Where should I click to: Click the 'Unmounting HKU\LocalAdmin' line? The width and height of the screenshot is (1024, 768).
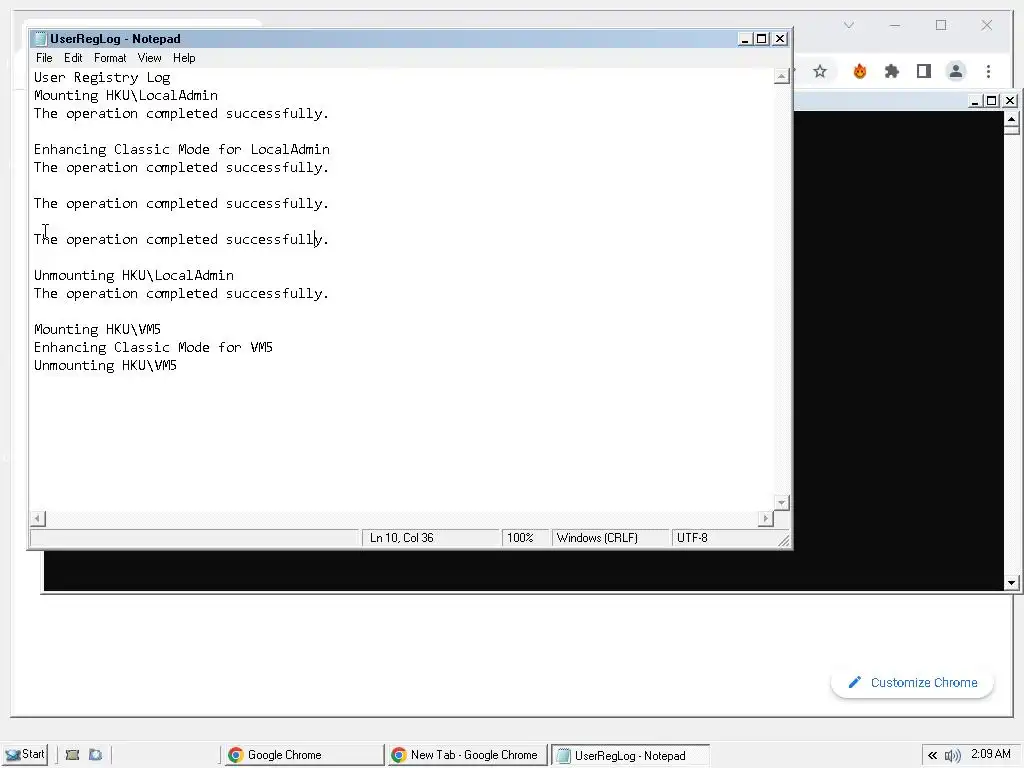coord(133,276)
